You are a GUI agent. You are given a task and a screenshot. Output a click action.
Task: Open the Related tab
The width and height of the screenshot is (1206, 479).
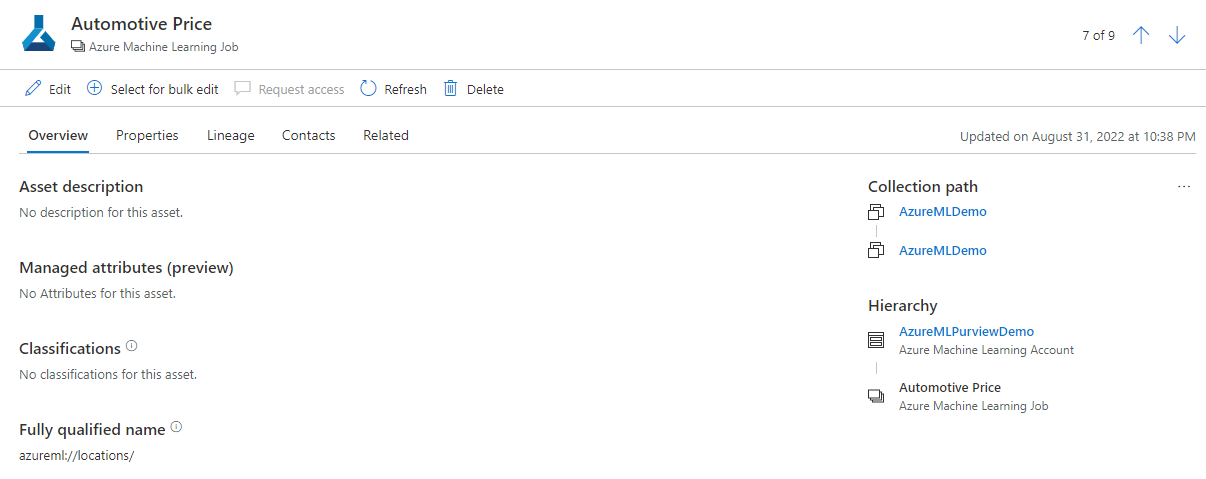[x=386, y=135]
